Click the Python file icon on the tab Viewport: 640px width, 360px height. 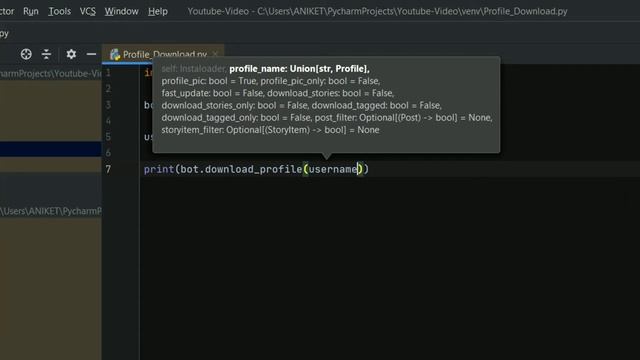tap(115, 54)
